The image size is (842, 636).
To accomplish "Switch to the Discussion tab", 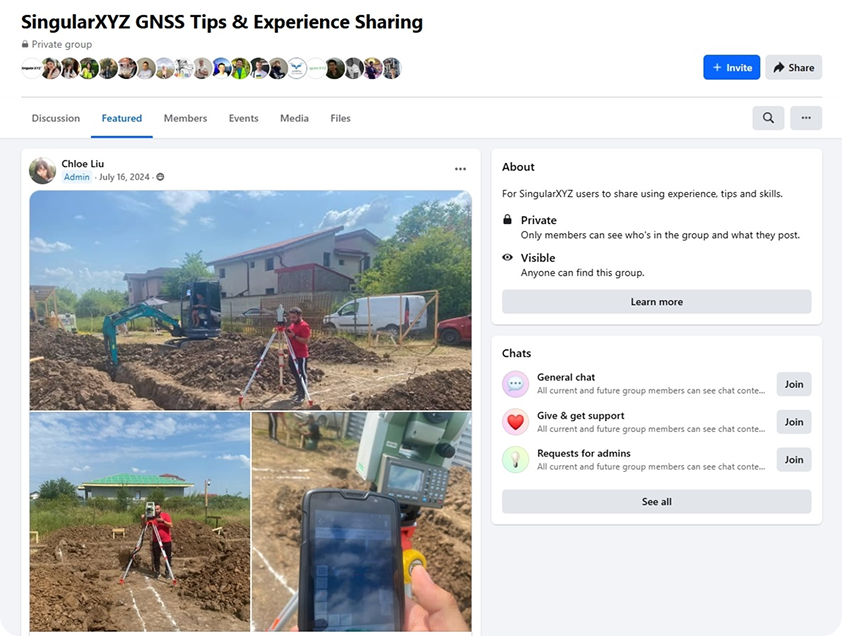I will pyautogui.click(x=56, y=118).
